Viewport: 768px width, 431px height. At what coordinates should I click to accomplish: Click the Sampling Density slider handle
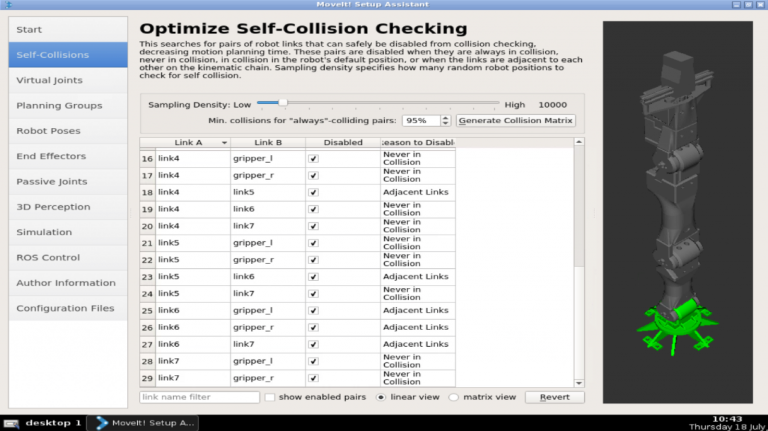click(x=283, y=103)
